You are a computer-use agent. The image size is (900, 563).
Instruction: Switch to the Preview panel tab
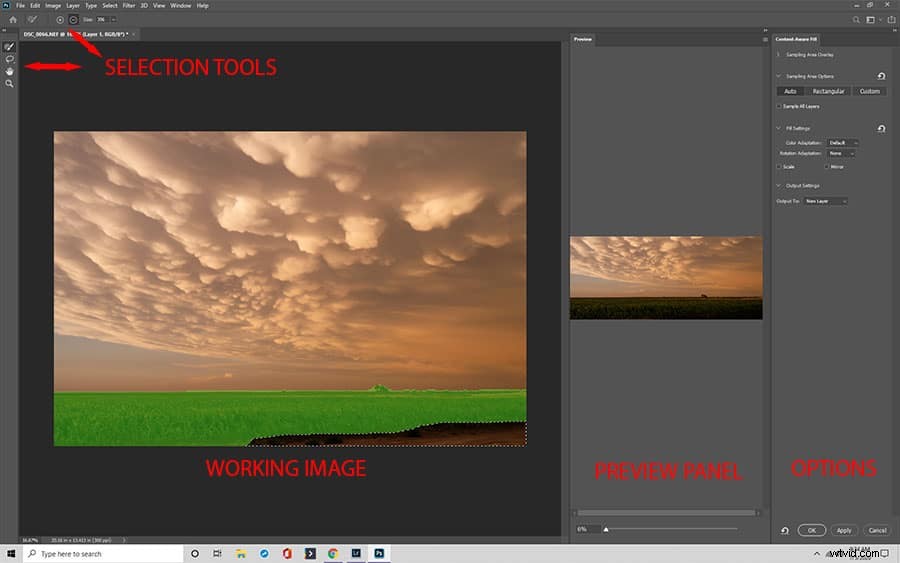pyautogui.click(x=583, y=40)
